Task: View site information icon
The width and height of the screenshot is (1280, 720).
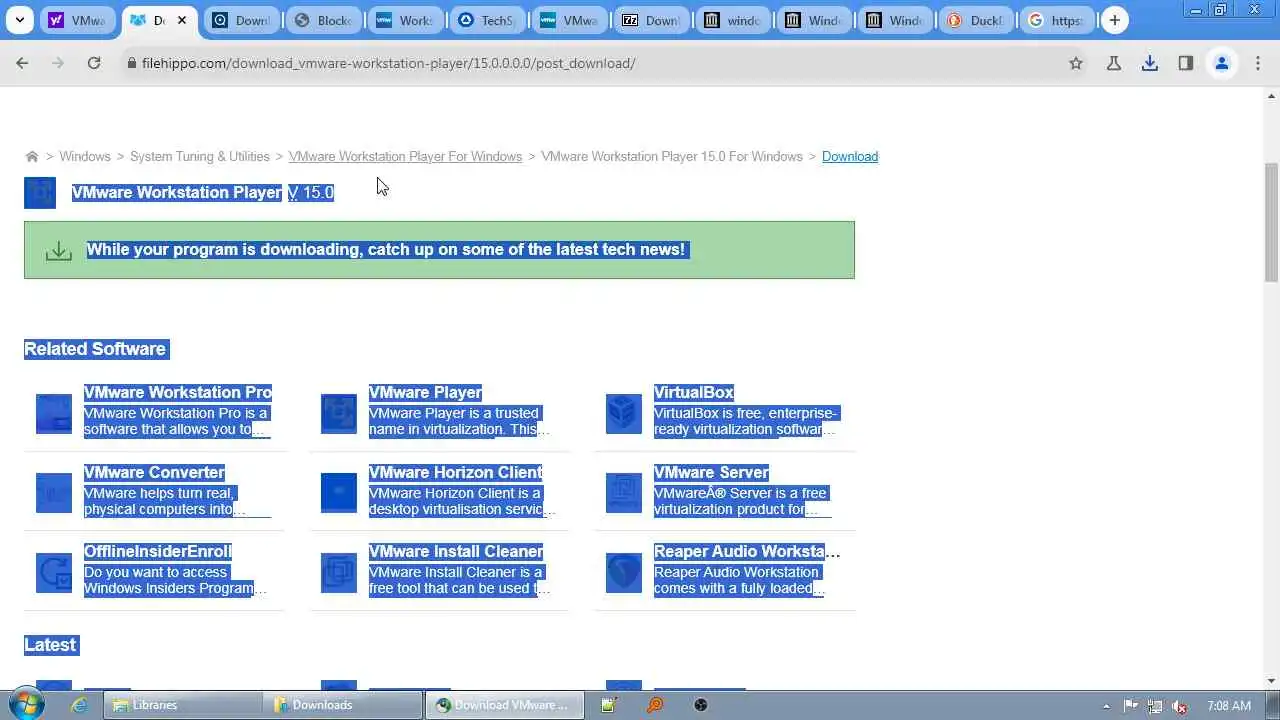Action: (131, 63)
